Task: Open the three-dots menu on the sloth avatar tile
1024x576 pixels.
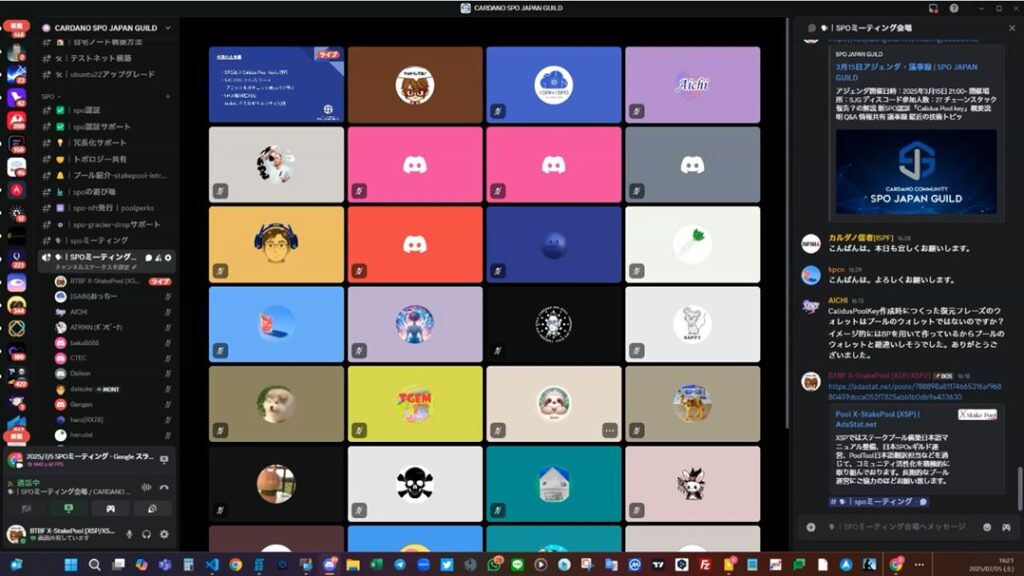Action: [609, 430]
